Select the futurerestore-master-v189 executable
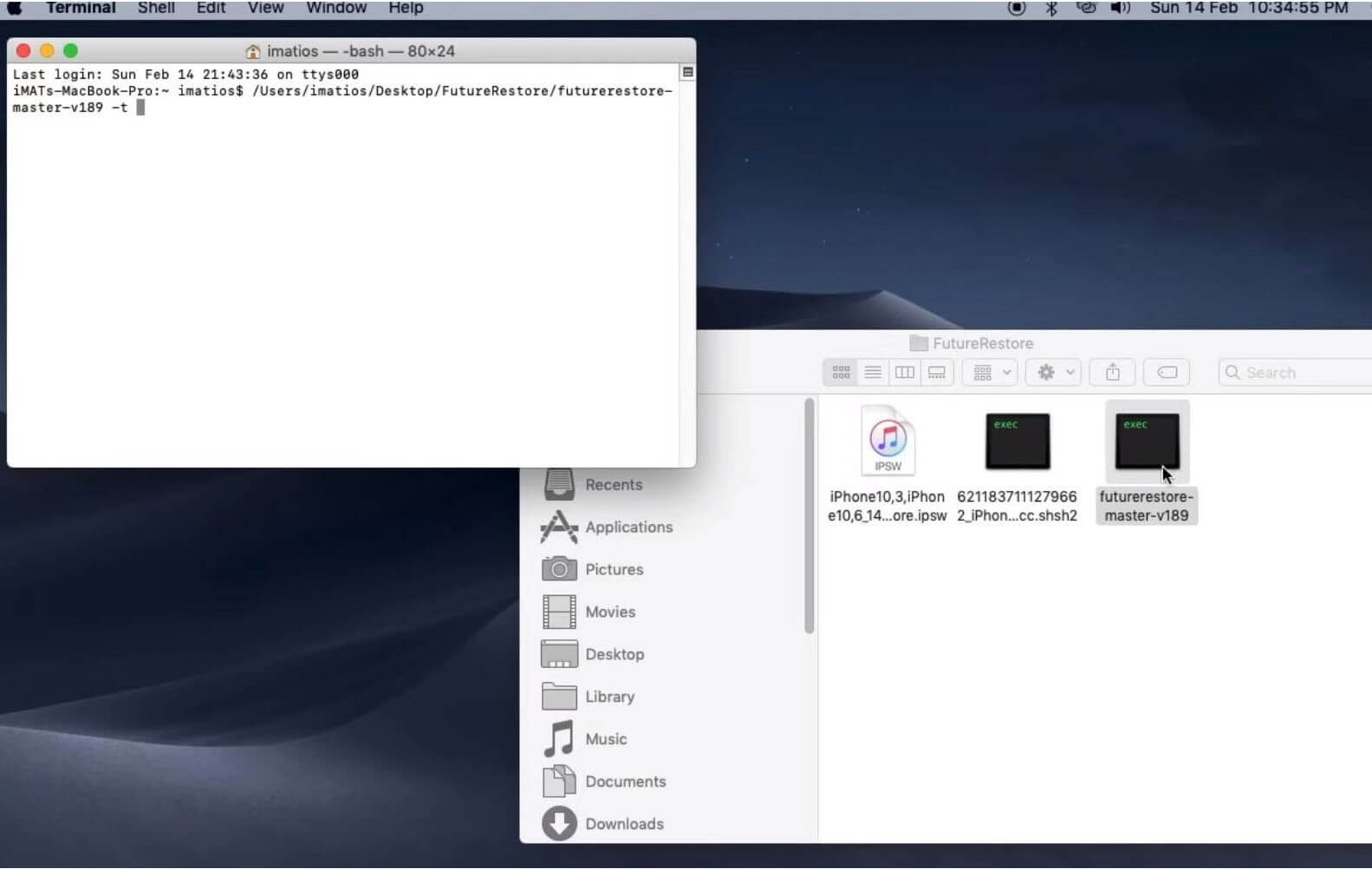Viewport: 1372px width, 869px height. tap(1147, 442)
